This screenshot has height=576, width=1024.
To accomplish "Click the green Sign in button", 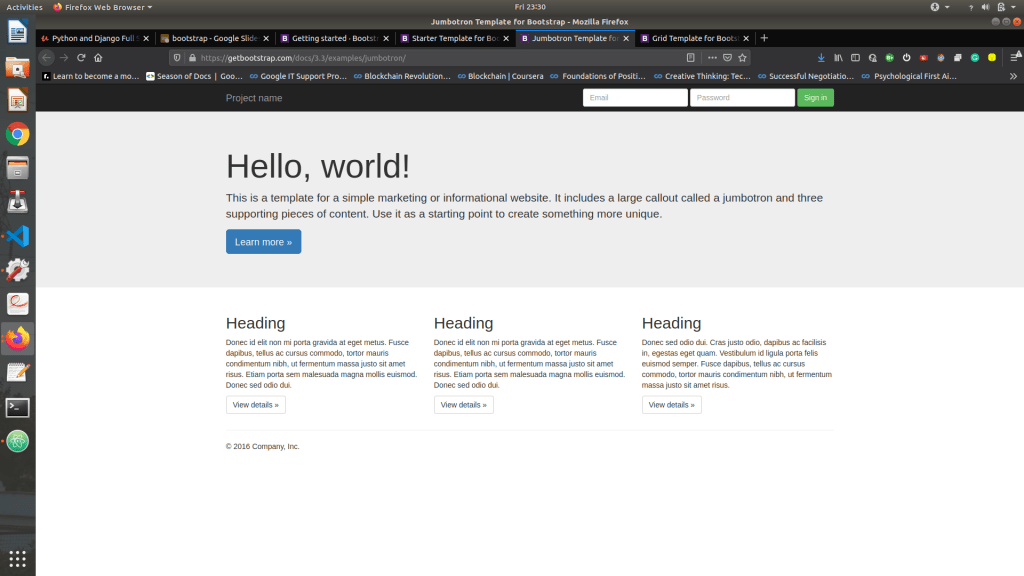I will tap(815, 98).
